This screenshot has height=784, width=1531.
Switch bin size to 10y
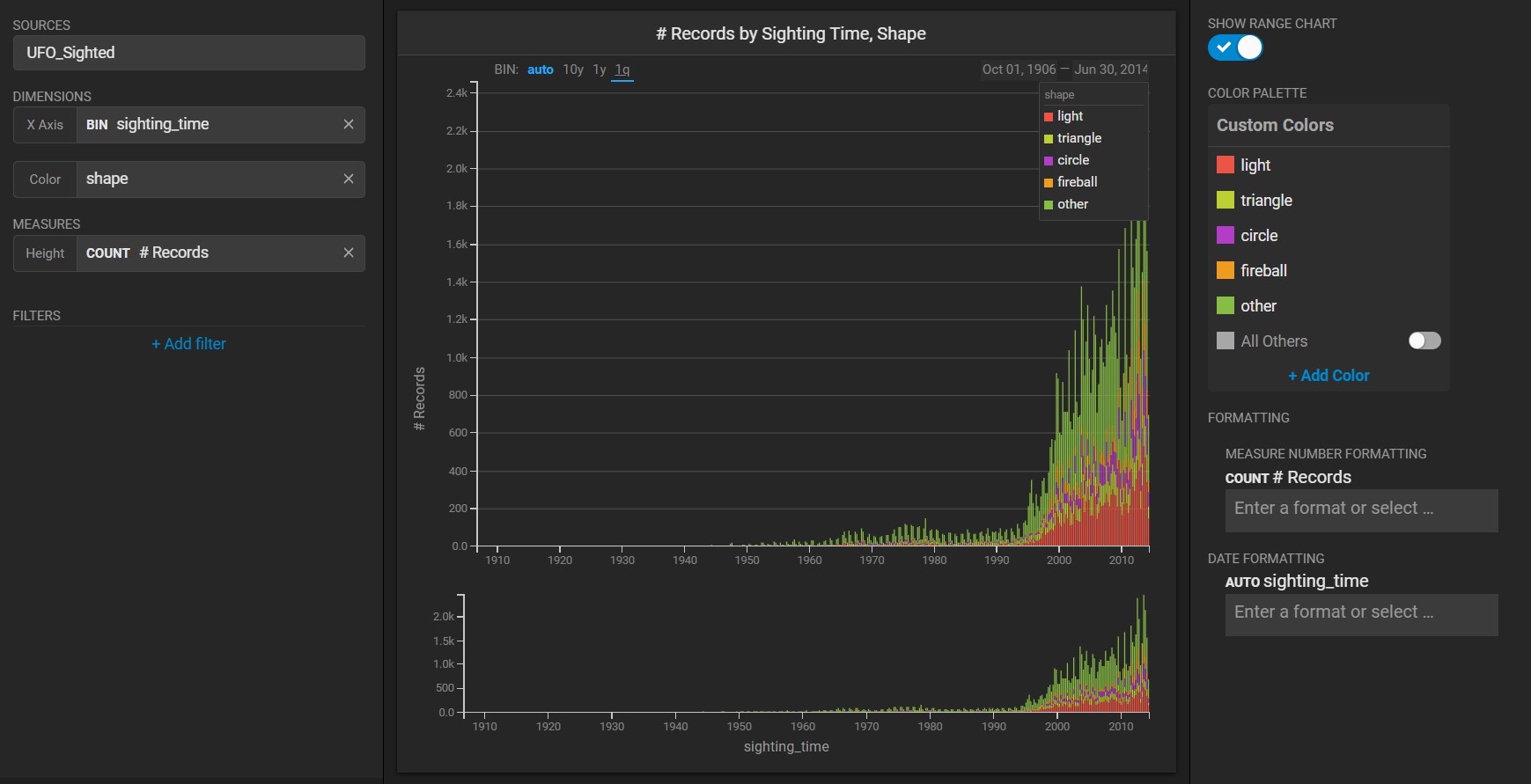point(573,70)
